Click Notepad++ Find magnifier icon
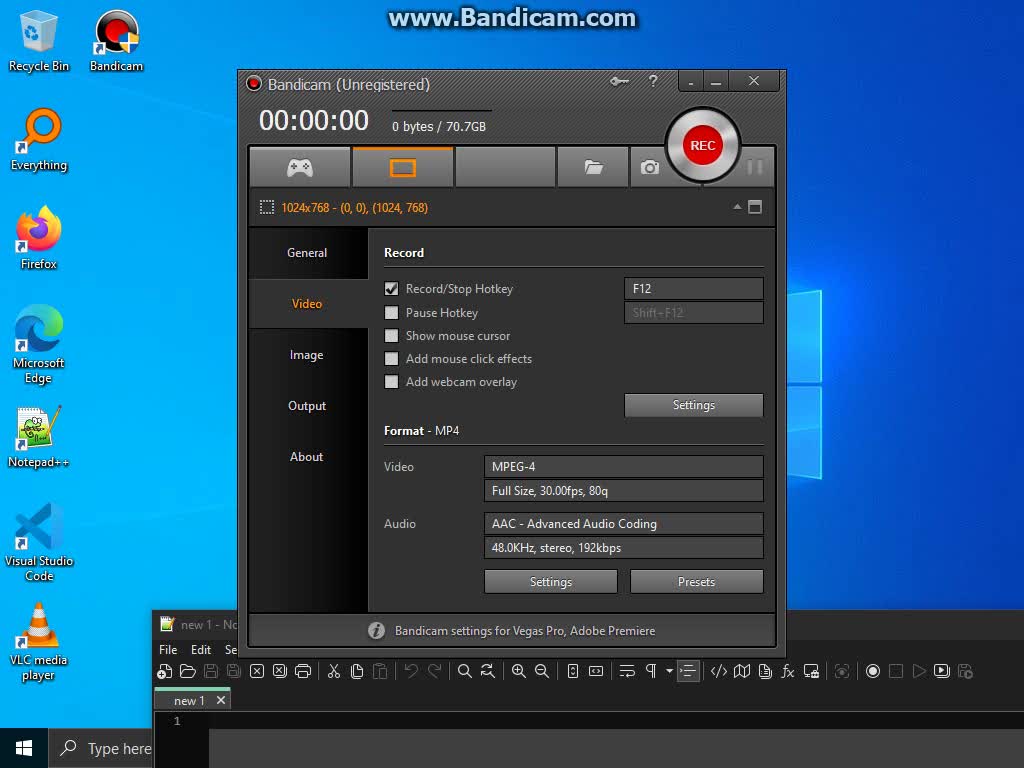The image size is (1024, 768). pyautogui.click(x=464, y=671)
